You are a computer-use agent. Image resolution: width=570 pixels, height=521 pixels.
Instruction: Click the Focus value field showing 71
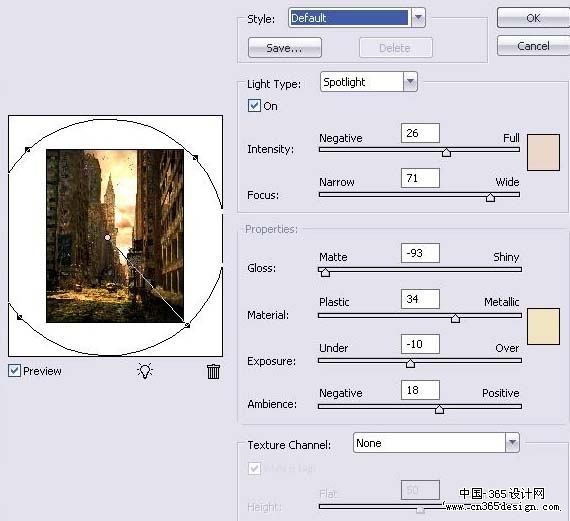click(420, 178)
